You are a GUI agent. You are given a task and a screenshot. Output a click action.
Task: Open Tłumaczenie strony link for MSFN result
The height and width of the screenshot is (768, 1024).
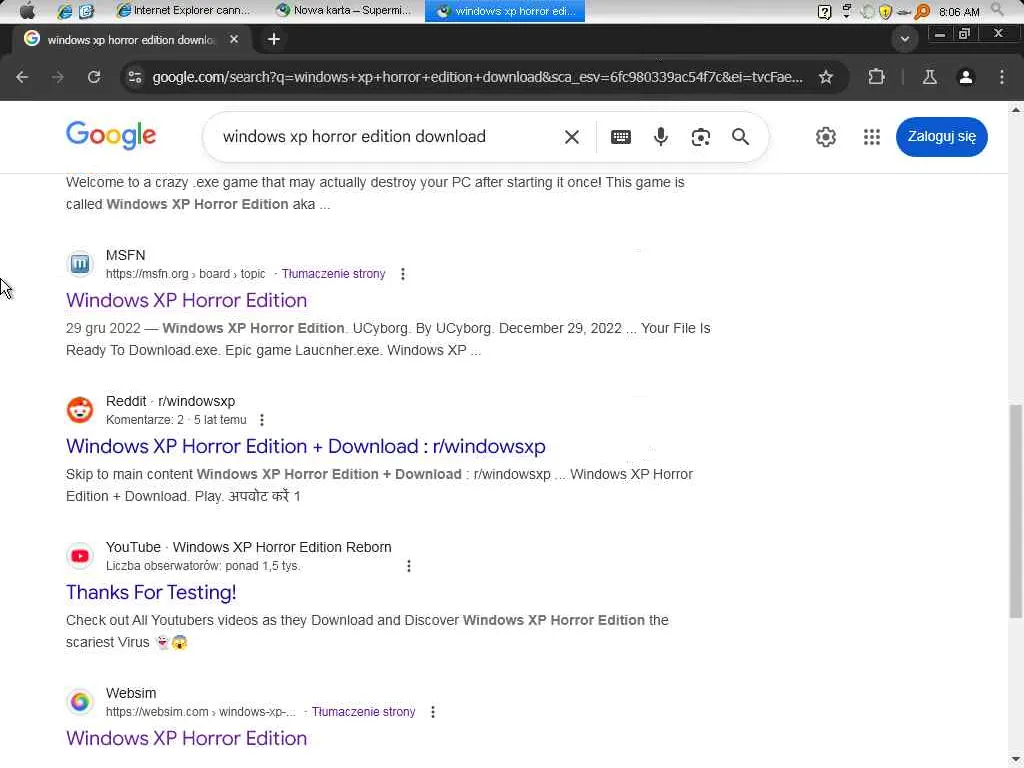(333, 274)
